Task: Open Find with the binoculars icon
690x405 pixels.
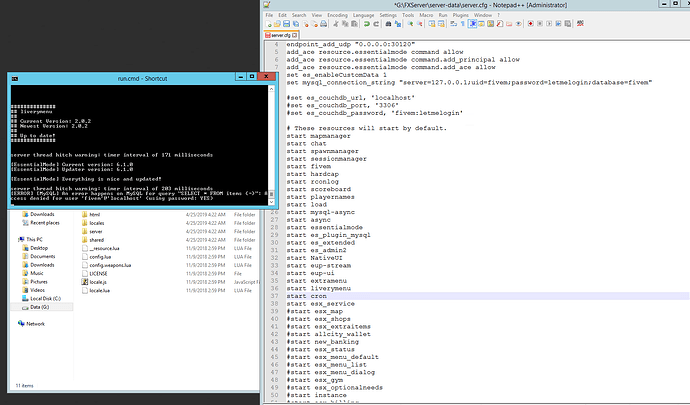Action: [x=389, y=24]
